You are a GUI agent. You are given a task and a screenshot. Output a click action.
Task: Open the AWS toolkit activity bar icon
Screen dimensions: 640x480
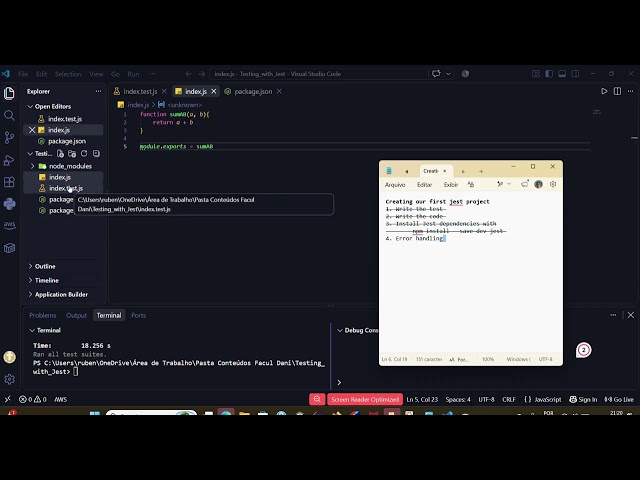click(9, 225)
